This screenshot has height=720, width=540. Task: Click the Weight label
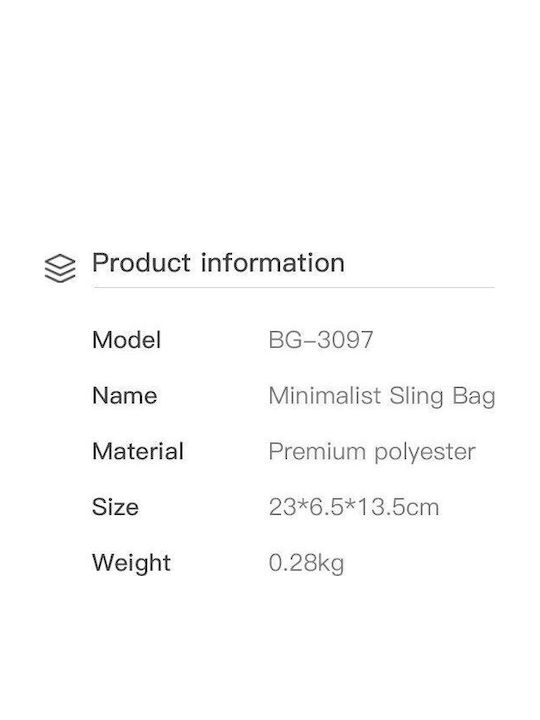tap(131, 563)
